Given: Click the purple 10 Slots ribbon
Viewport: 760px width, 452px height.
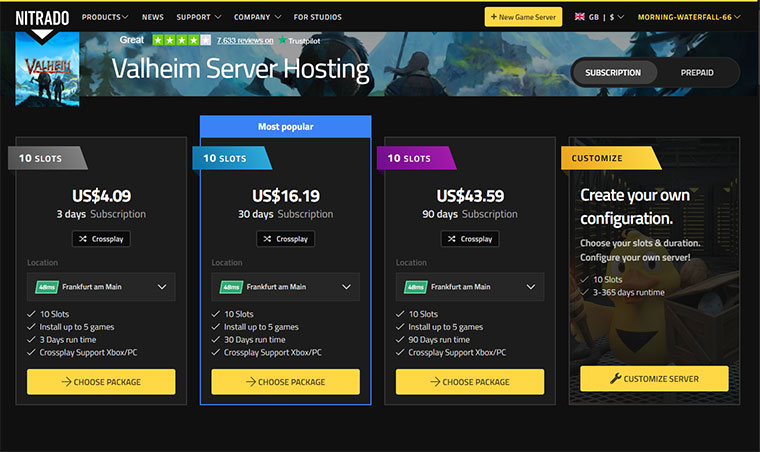Looking at the screenshot, I should pos(416,158).
